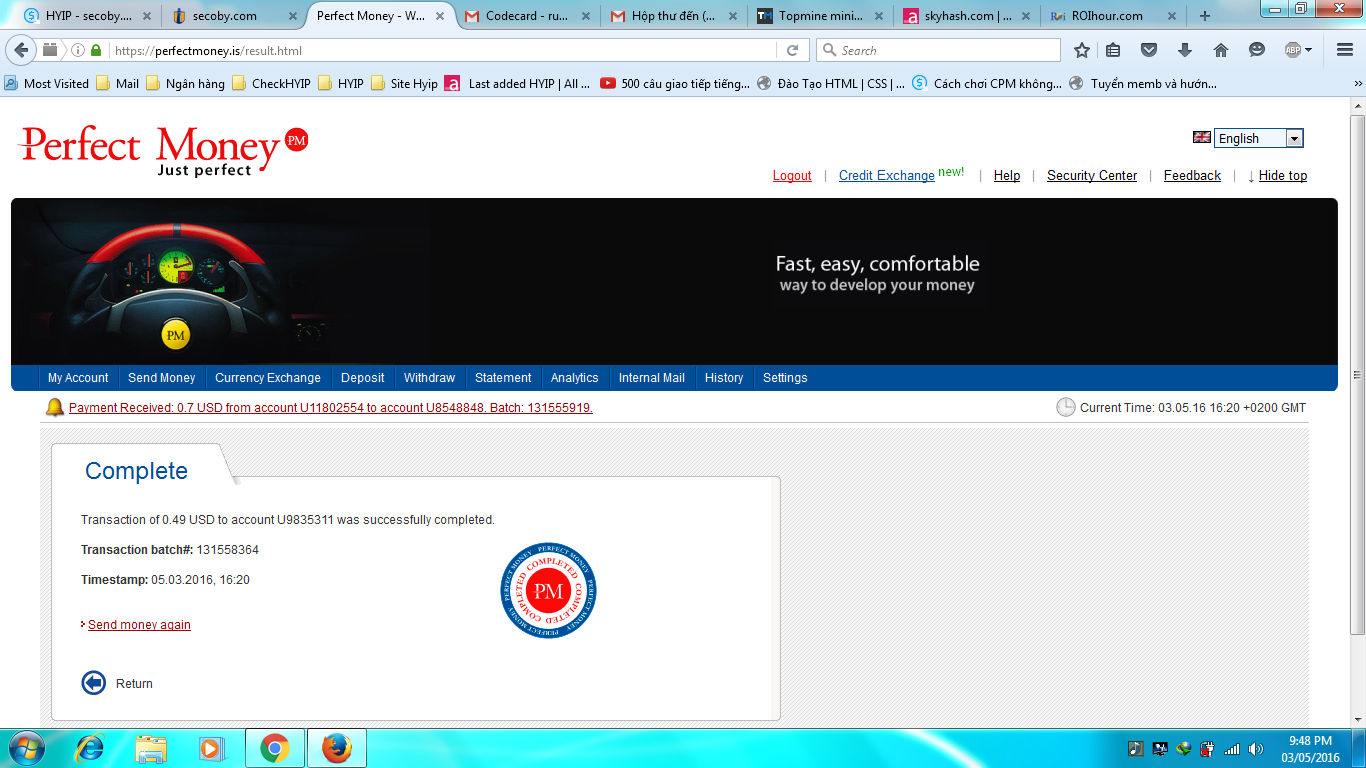The width and height of the screenshot is (1366, 768).
Task: Show bookmarks list icon in toolbar
Action: click(x=1113, y=50)
